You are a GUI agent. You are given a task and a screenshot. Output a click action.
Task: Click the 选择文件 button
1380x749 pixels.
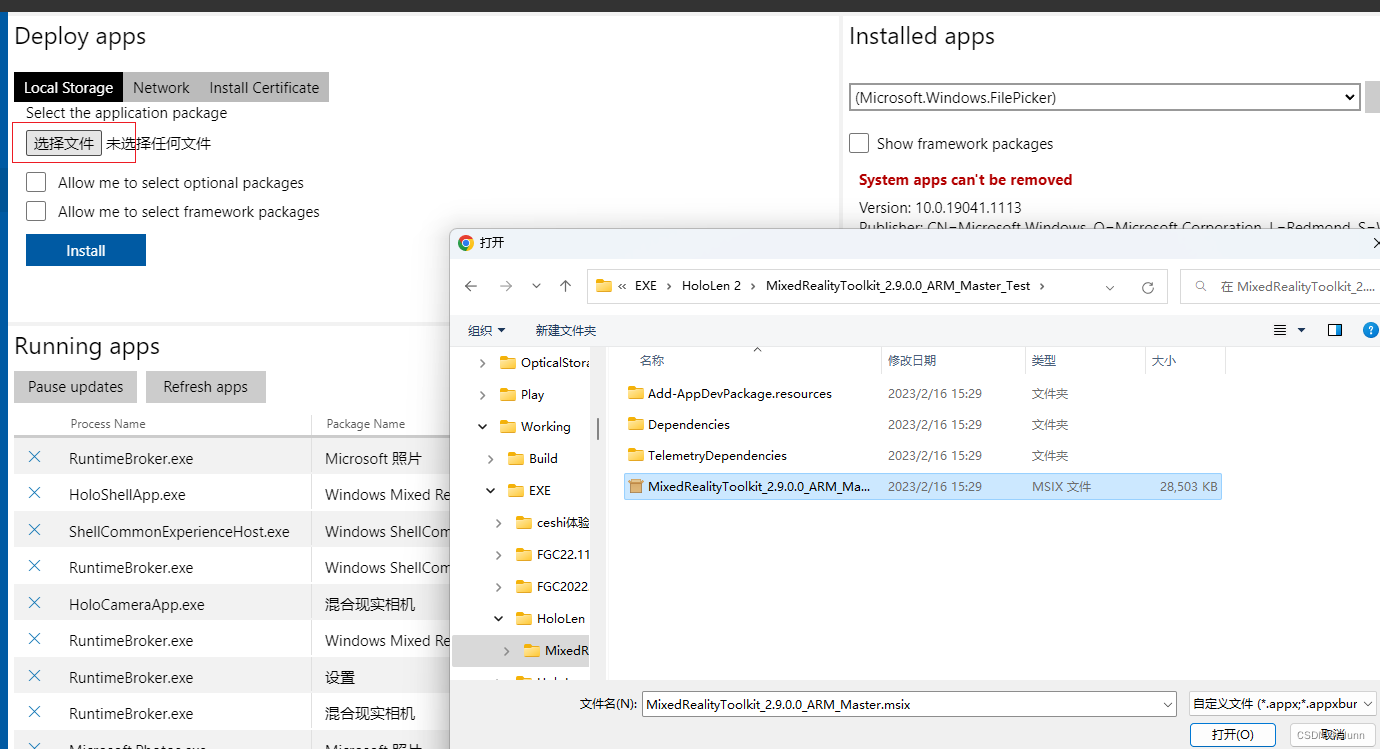[64, 143]
